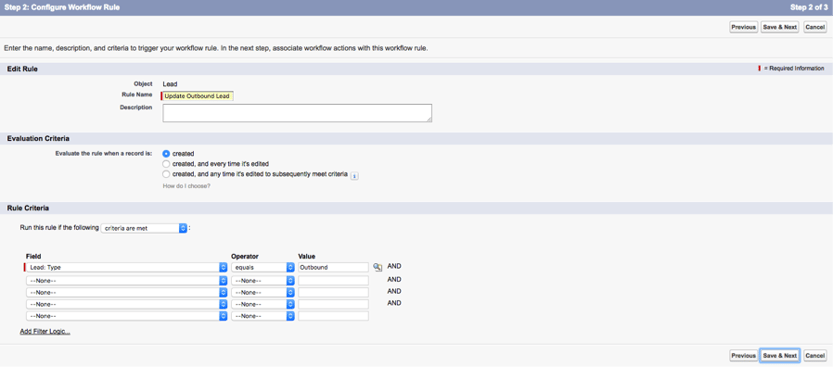Click inside the Description text area
833x367 pixels.
coord(297,113)
